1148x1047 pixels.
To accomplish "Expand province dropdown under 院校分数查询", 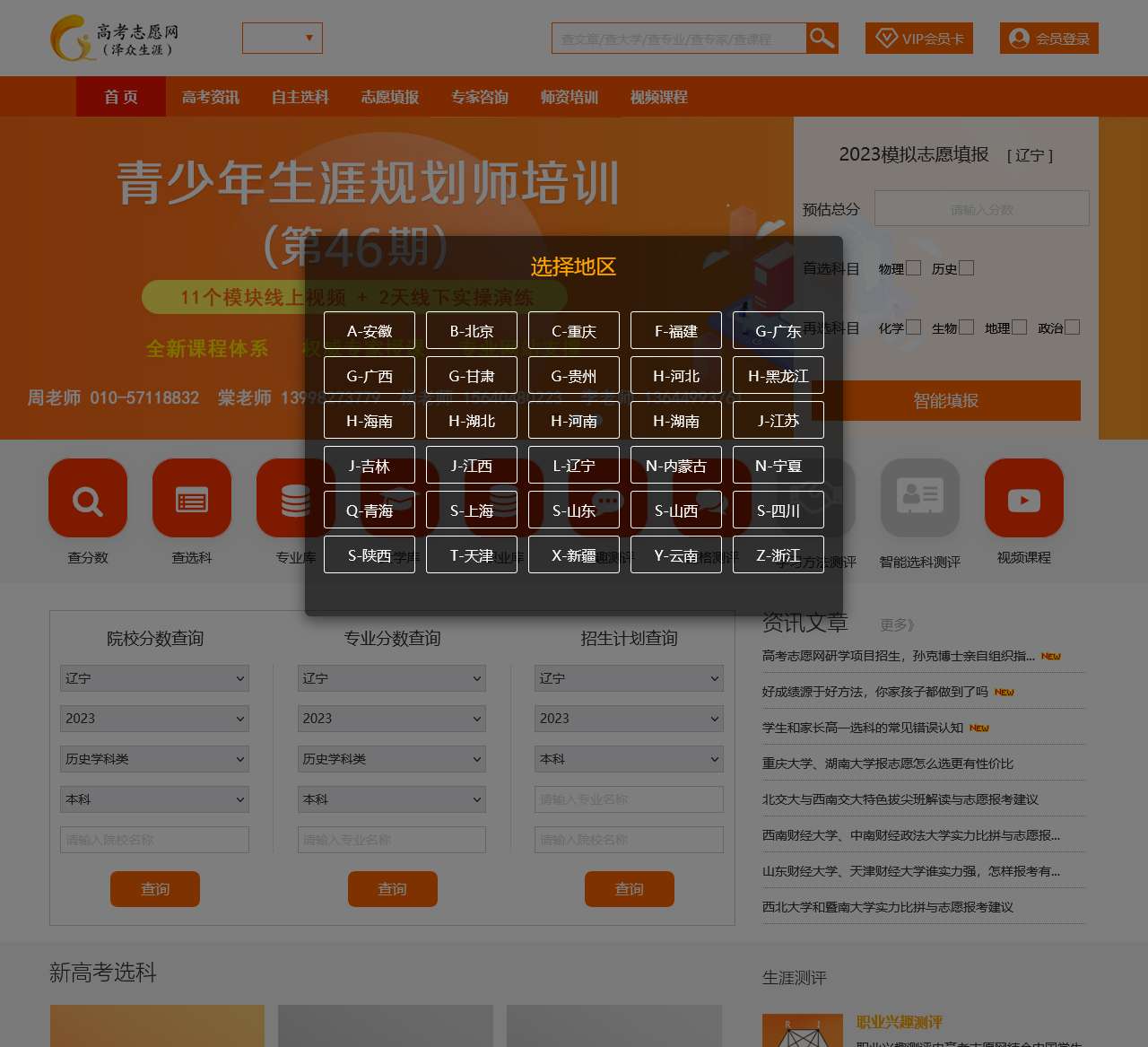I will (154, 678).
